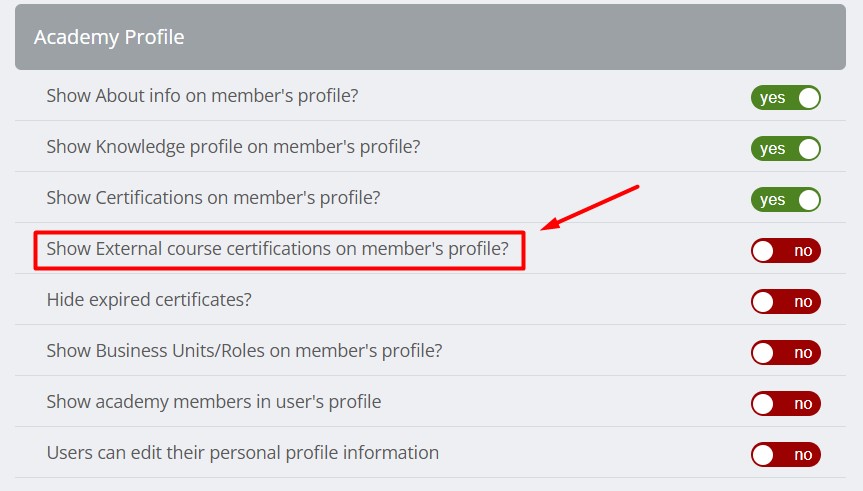This screenshot has height=491, width=863.
Task: Allow users to edit personal profile toggle
Action: [786, 454]
